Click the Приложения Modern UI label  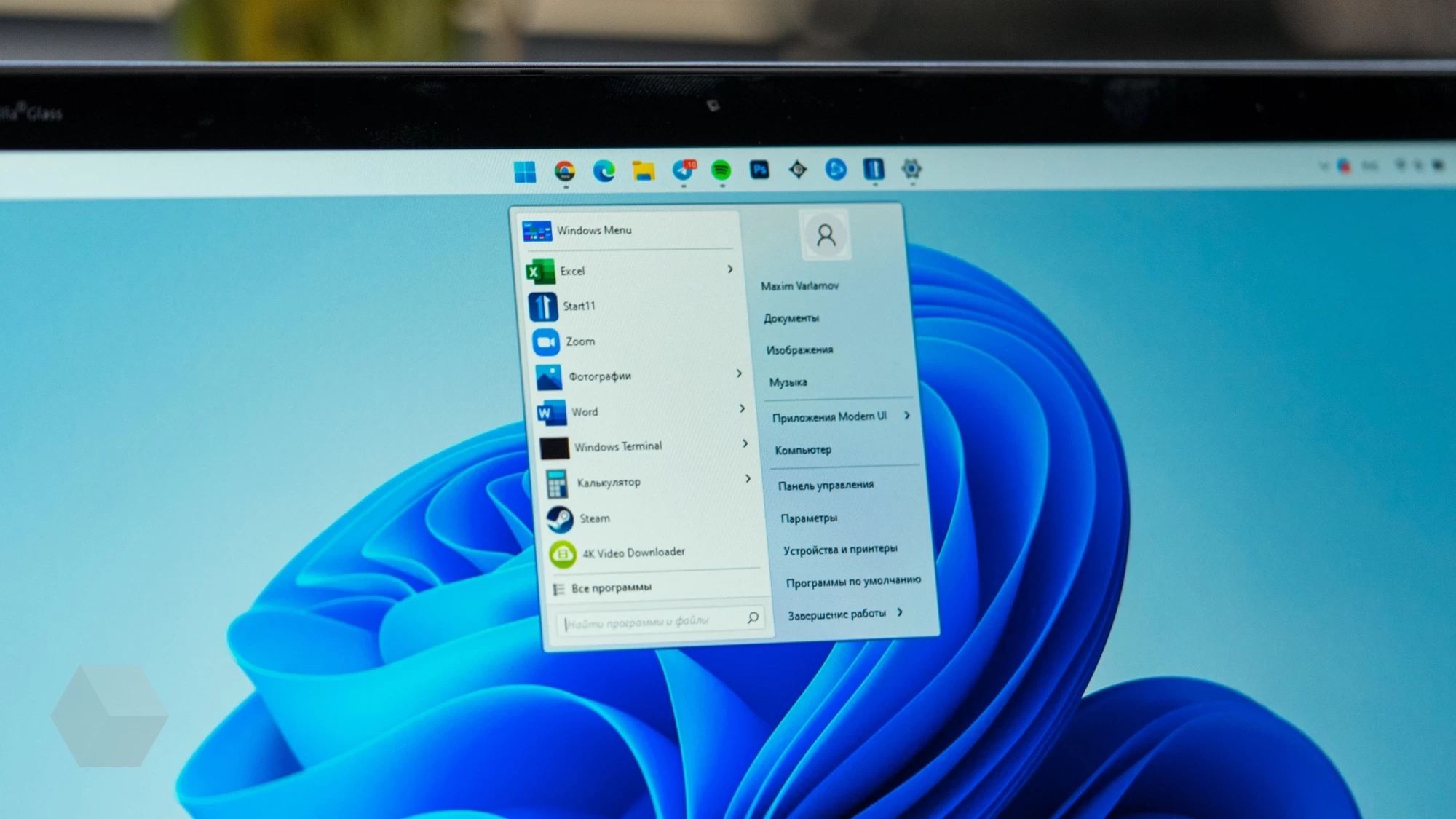pyautogui.click(x=829, y=417)
